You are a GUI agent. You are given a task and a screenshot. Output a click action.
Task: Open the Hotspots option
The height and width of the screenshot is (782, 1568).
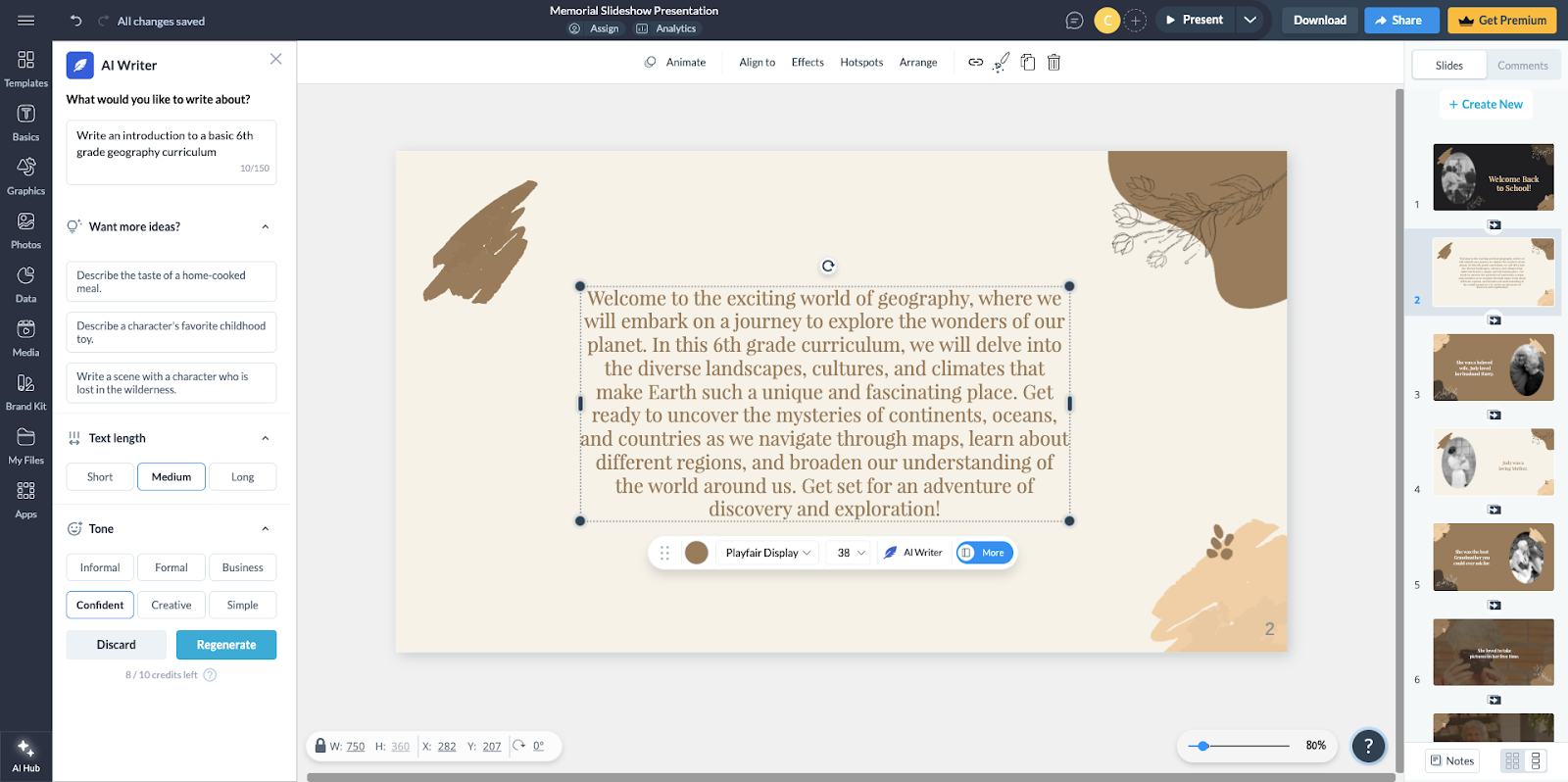[x=861, y=62]
